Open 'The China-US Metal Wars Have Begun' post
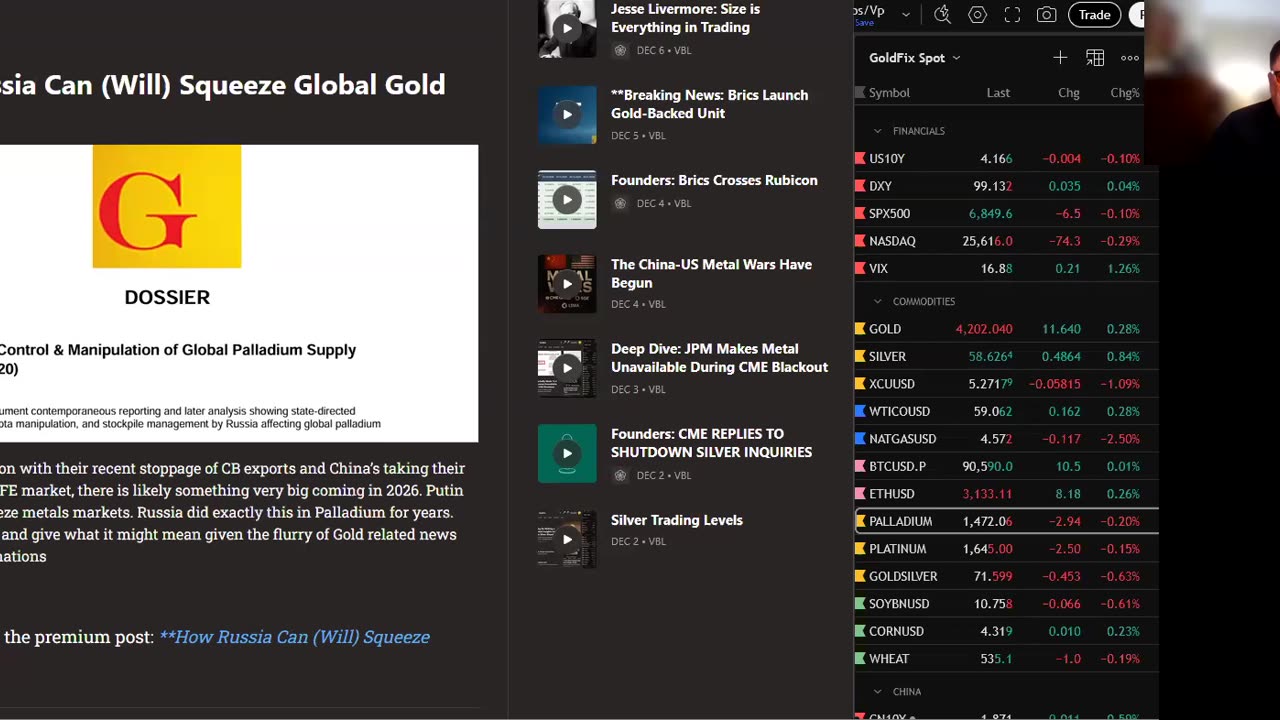1280x720 pixels. 712,273
